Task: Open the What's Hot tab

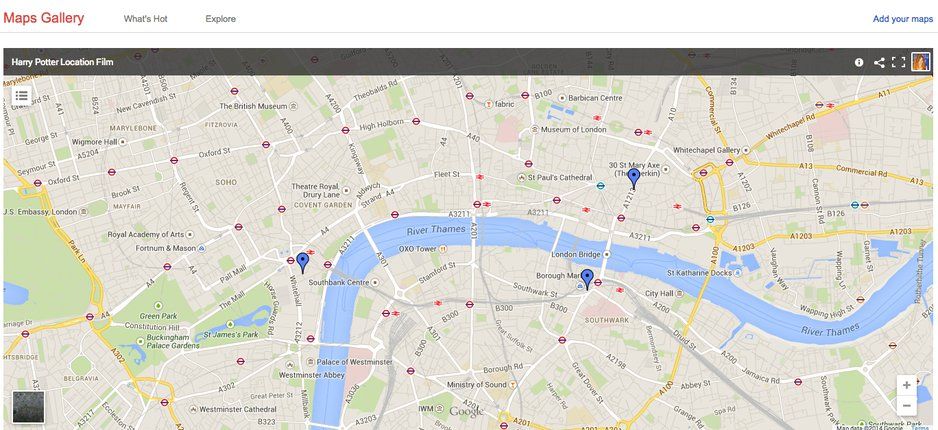Action: coord(145,19)
